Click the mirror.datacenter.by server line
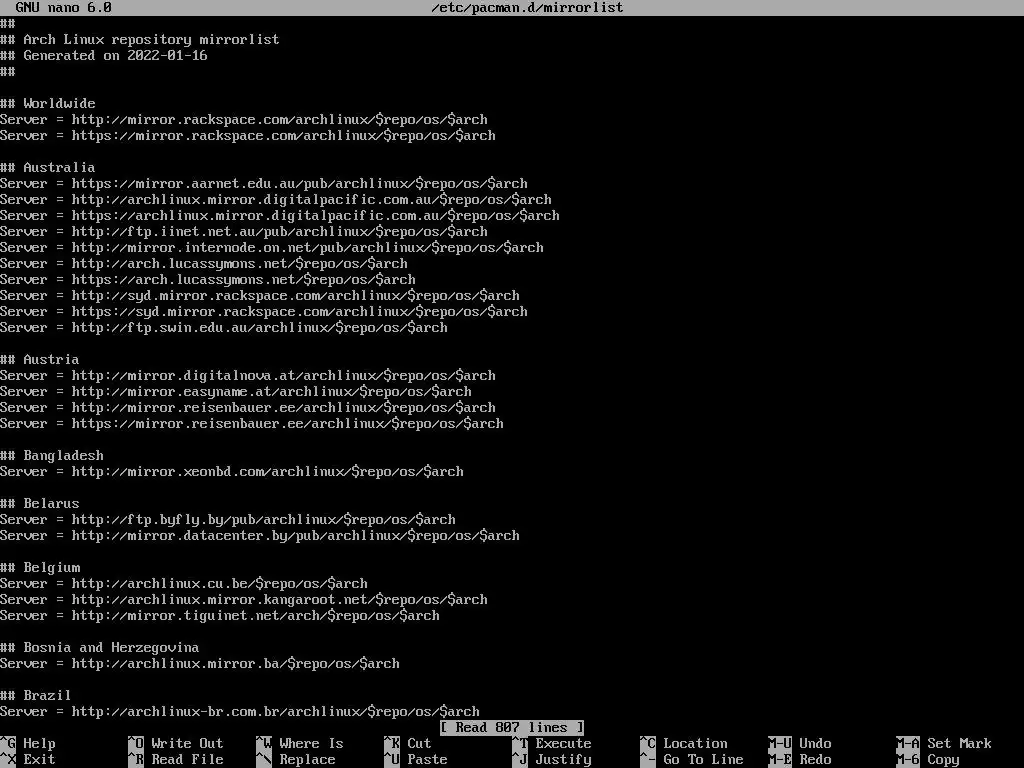 [x=260, y=536]
